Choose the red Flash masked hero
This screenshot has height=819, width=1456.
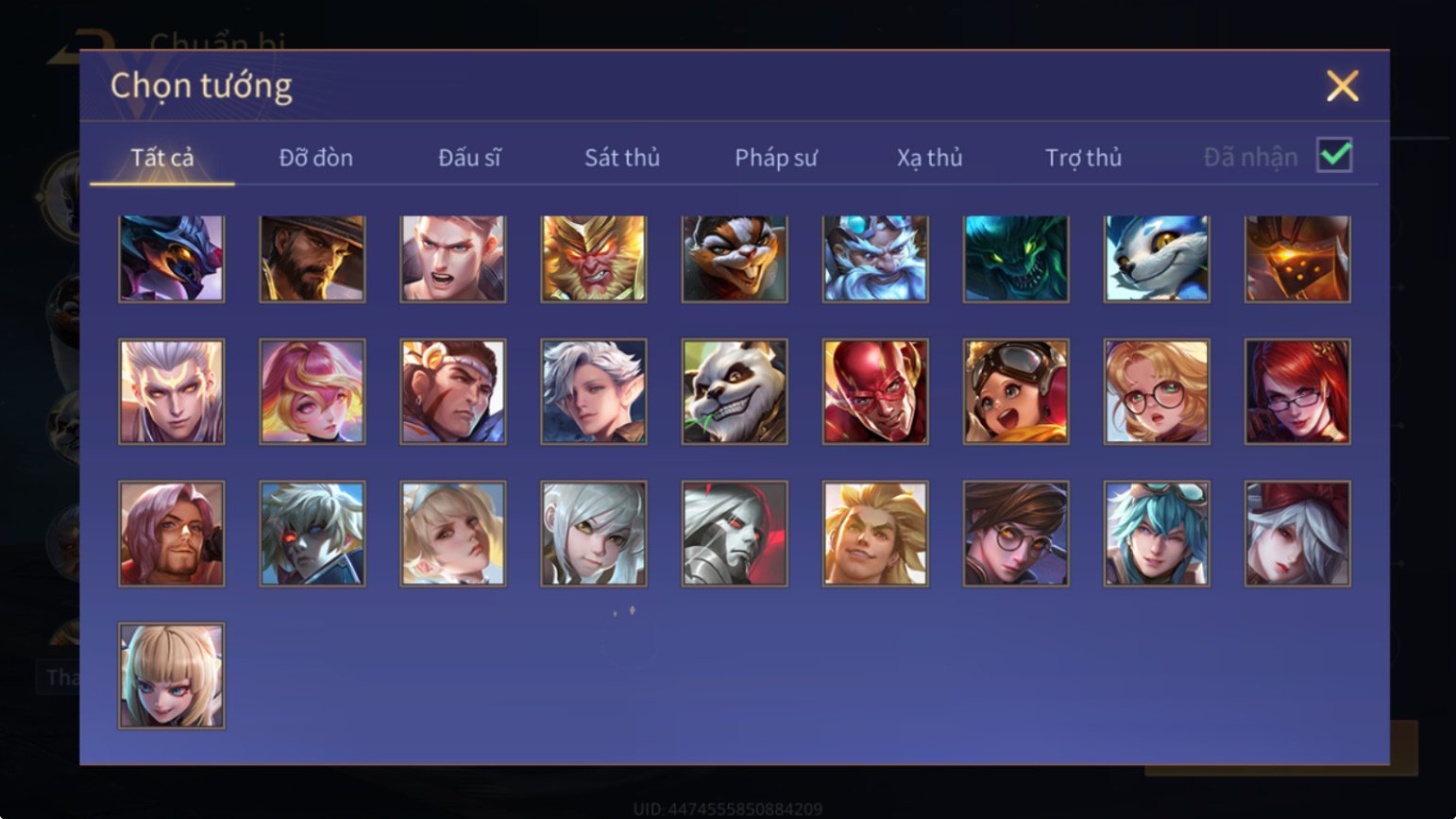(875, 392)
